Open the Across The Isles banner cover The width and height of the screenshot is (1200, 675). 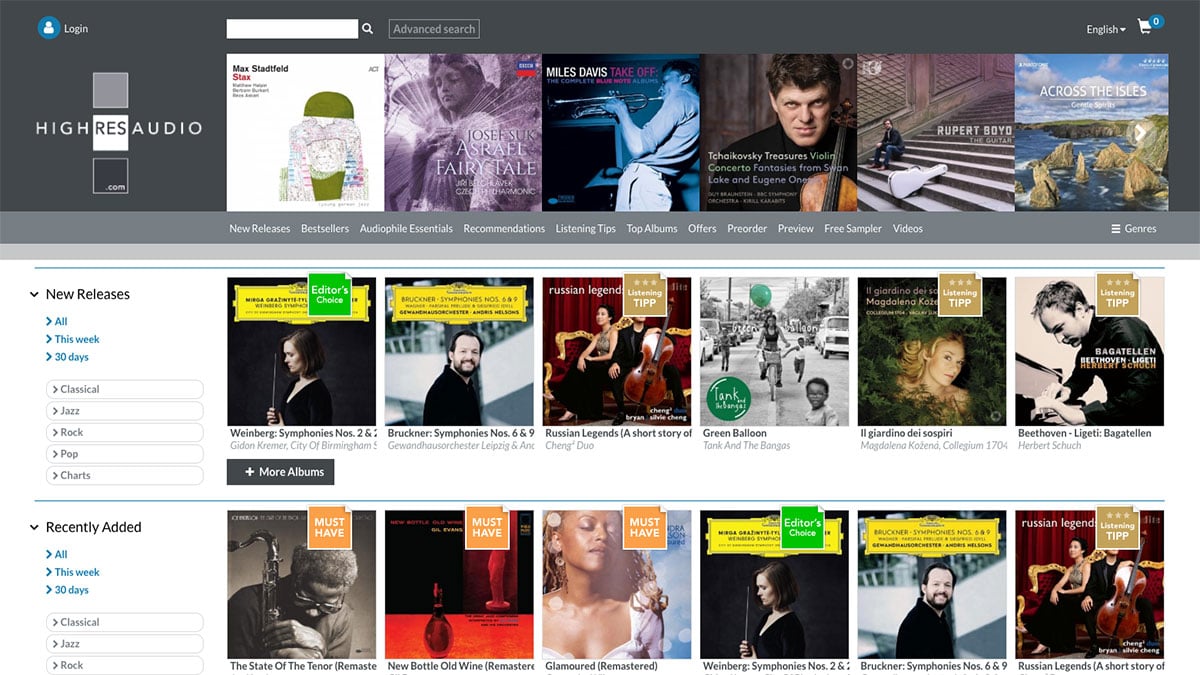(1093, 133)
